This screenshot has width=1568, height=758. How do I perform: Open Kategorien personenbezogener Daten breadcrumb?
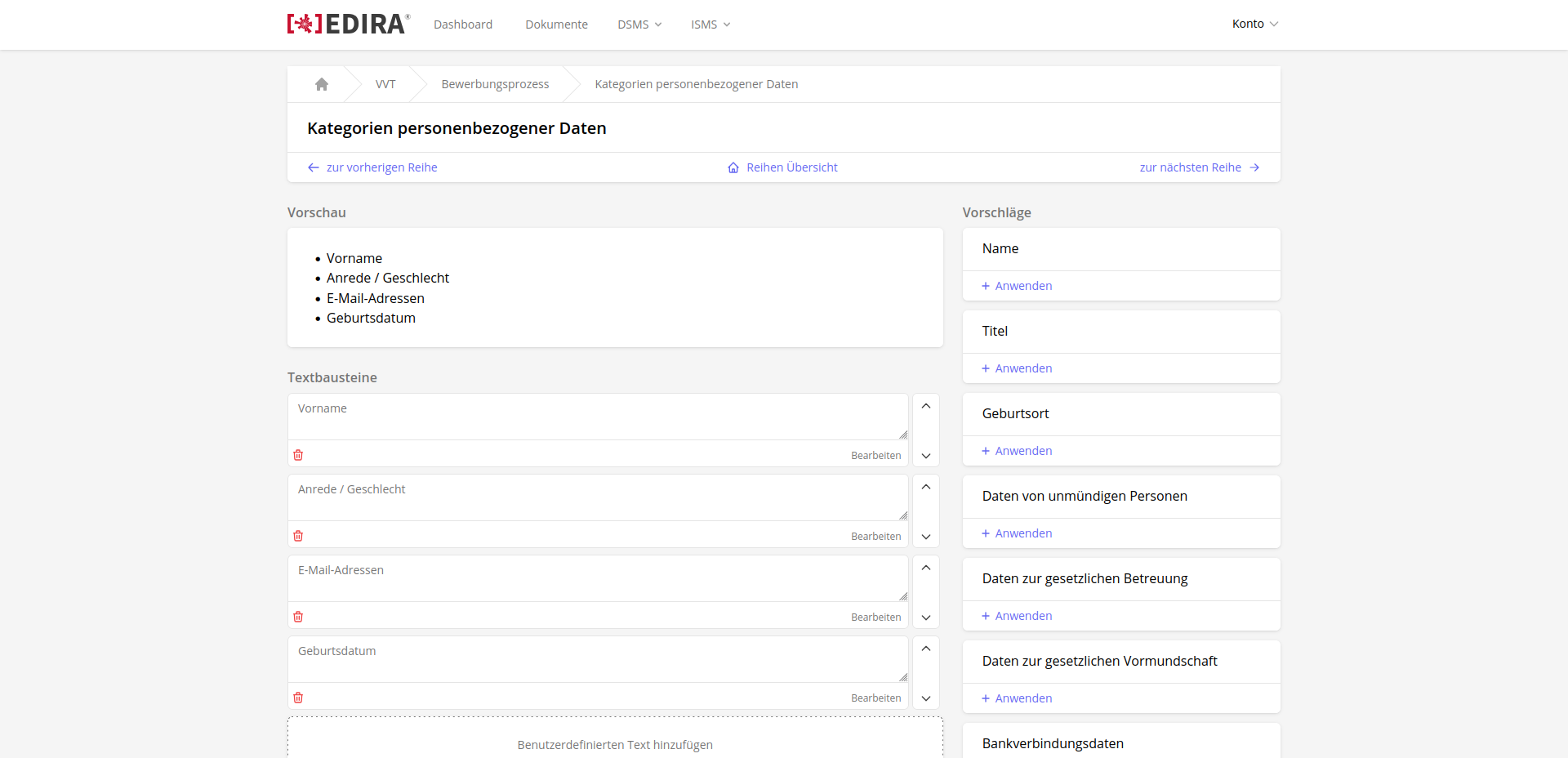697,84
